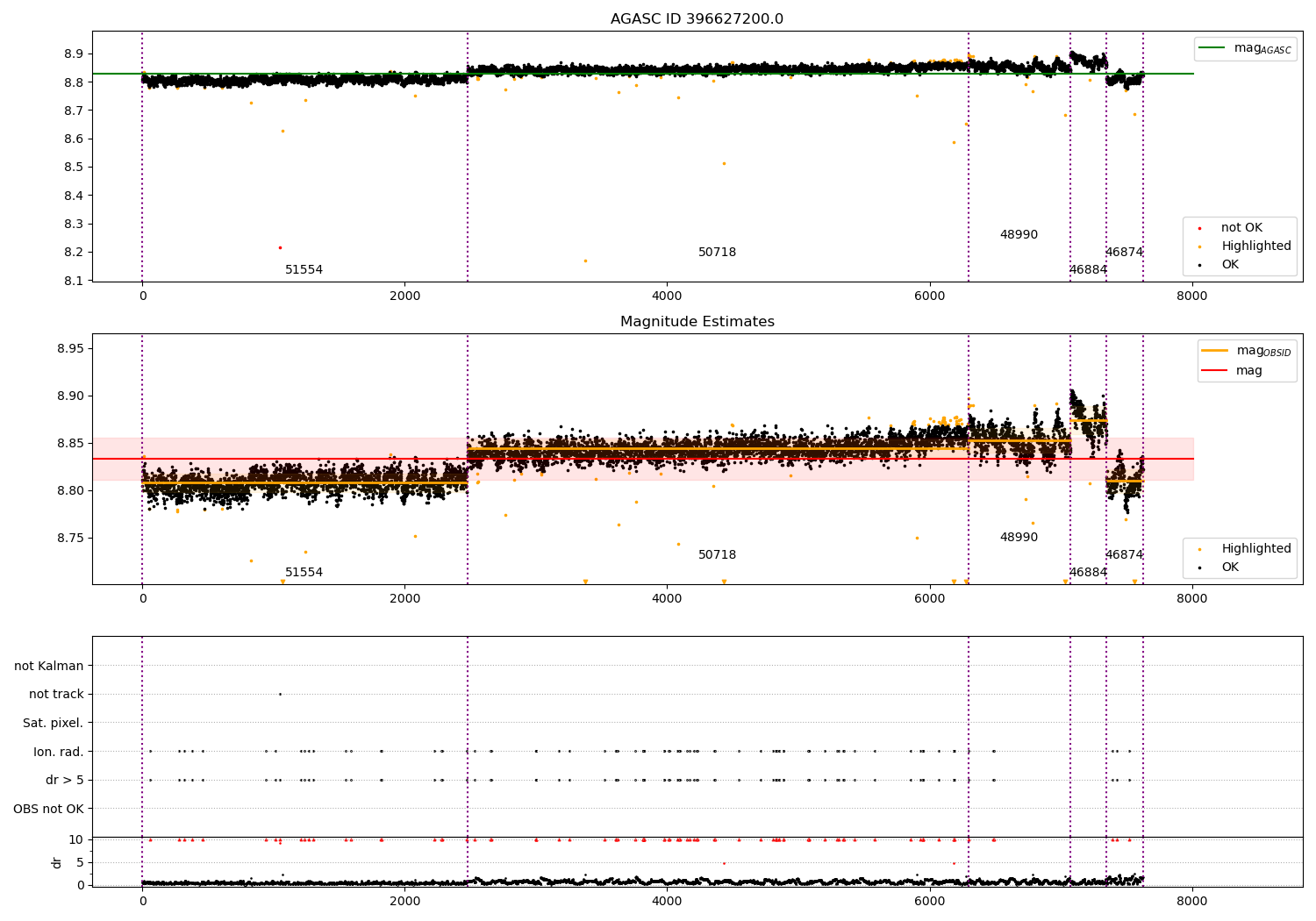Click obsid label 48990 in top plot
The height and width of the screenshot is (921, 1316).
tap(1019, 235)
